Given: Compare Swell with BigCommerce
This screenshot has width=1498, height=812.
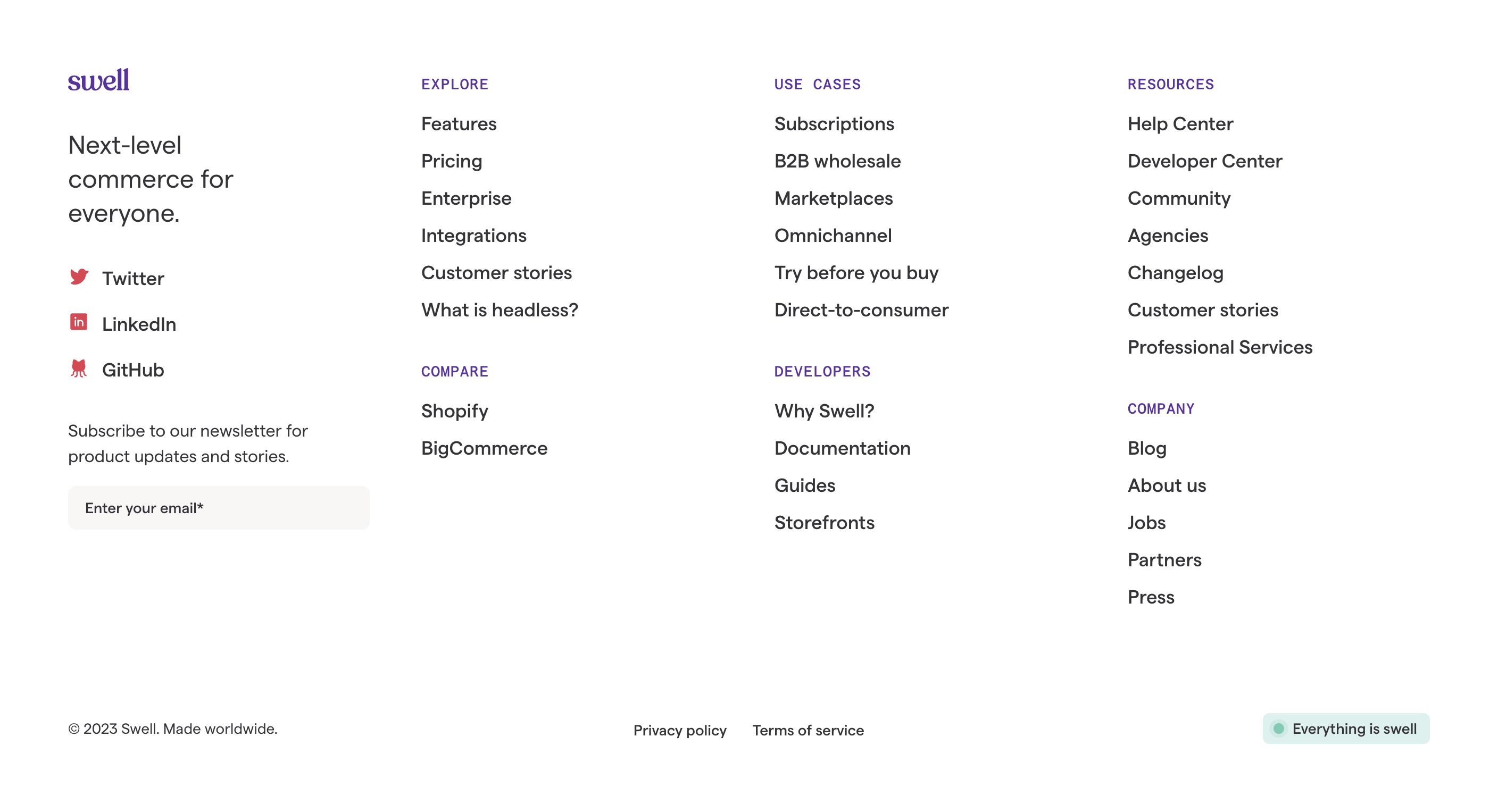Looking at the screenshot, I should (x=484, y=448).
